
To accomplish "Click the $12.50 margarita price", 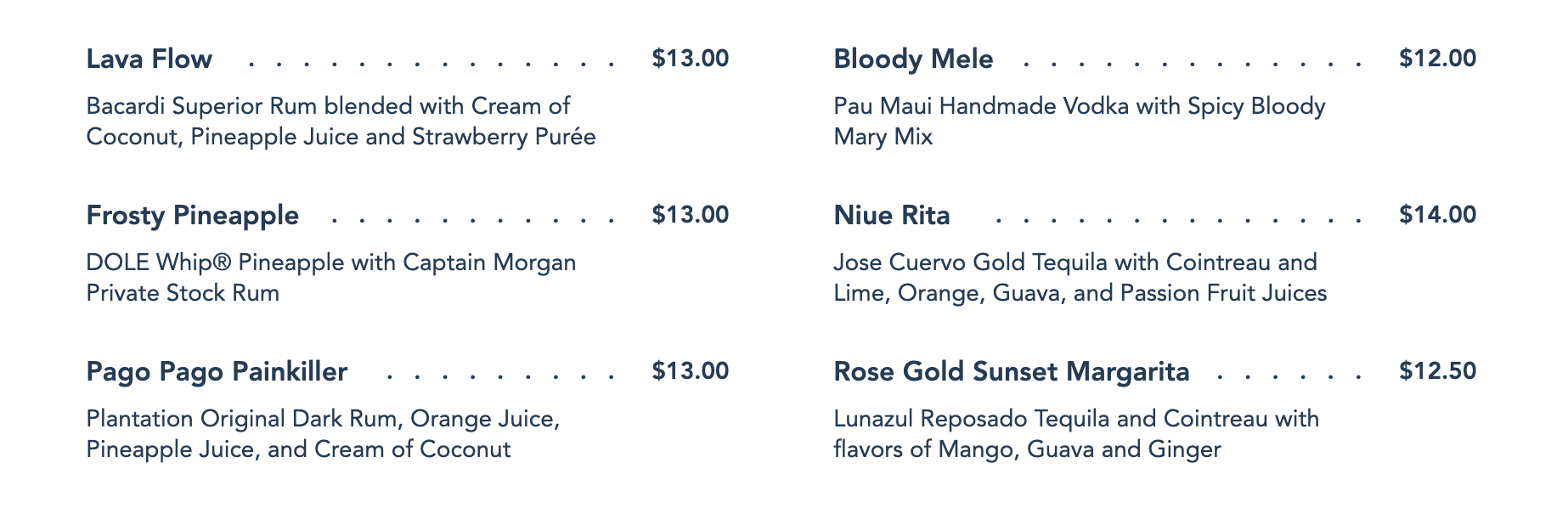I will [x=1437, y=371].
